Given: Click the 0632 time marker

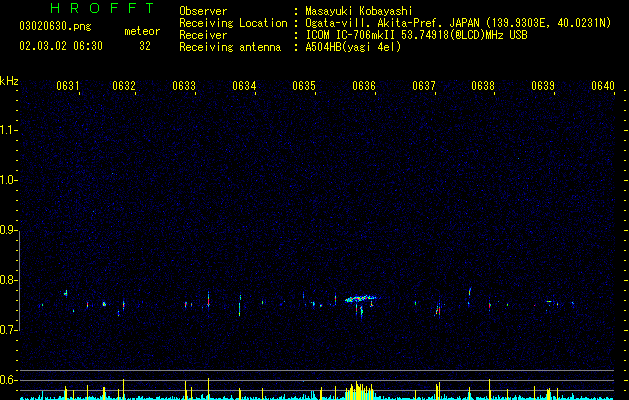Looking at the screenshot, I should click(x=124, y=86).
